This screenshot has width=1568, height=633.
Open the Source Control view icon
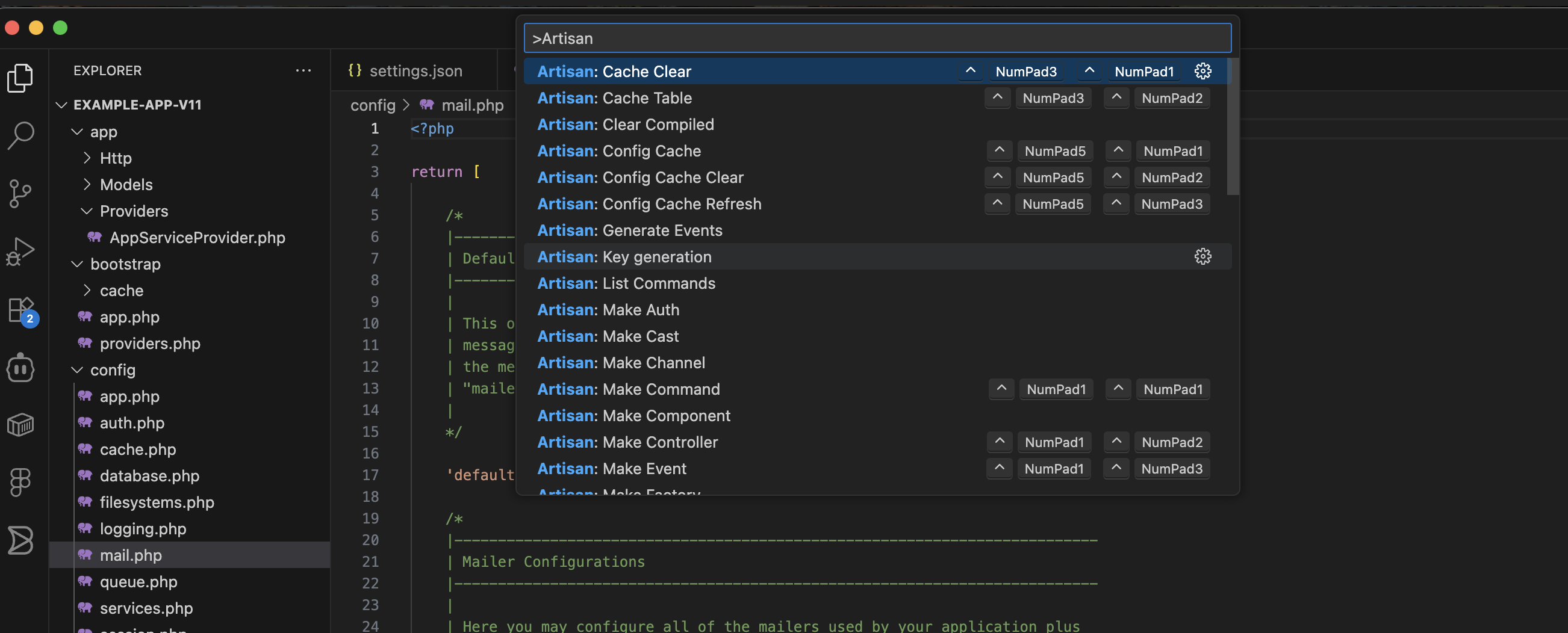(x=20, y=193)
